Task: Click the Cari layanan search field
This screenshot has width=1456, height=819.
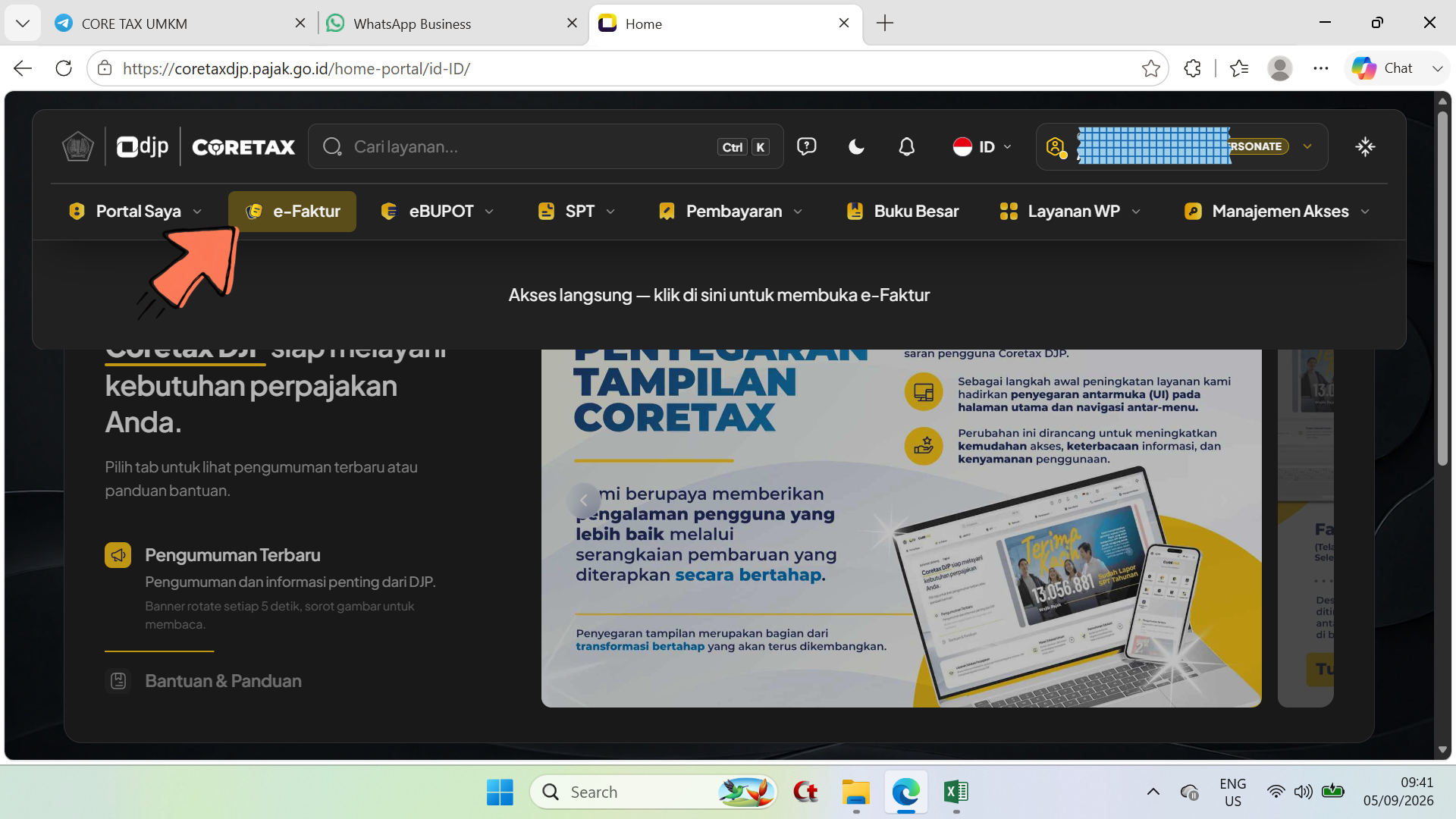Action: [545, 146]
